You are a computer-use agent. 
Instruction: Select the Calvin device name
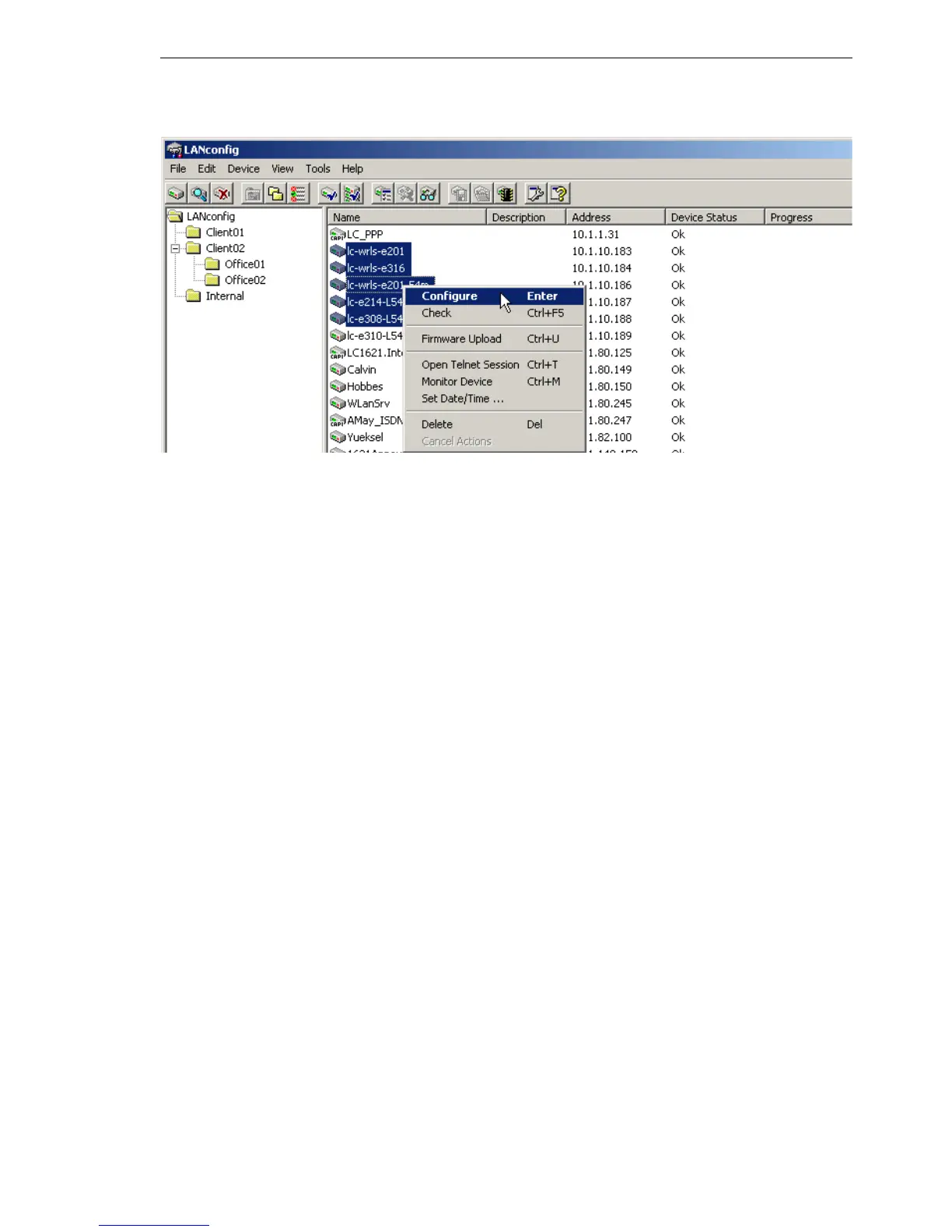pos(362,369)
